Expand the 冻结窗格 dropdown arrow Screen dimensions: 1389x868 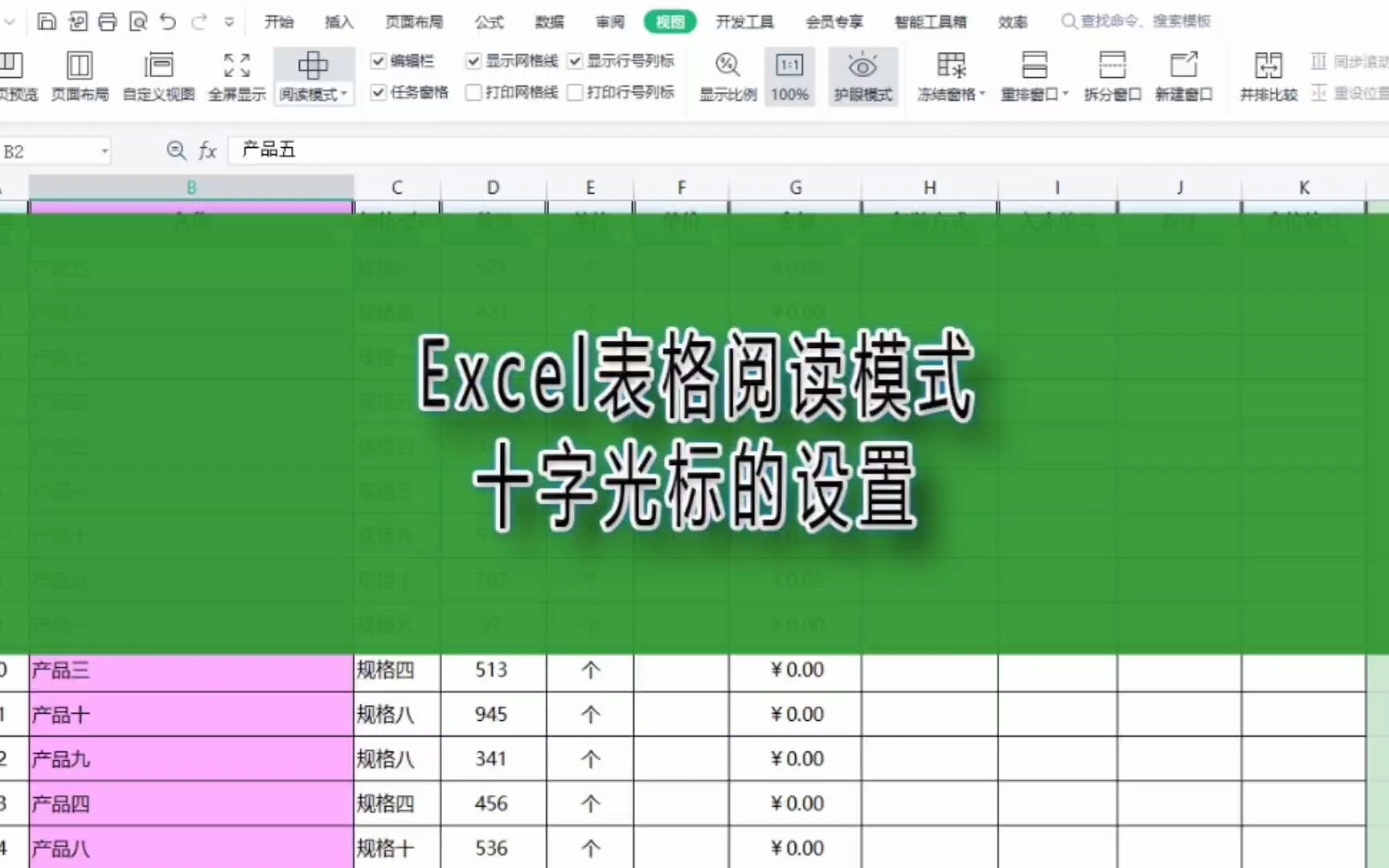pyautogui.click(x=982, y=94)
